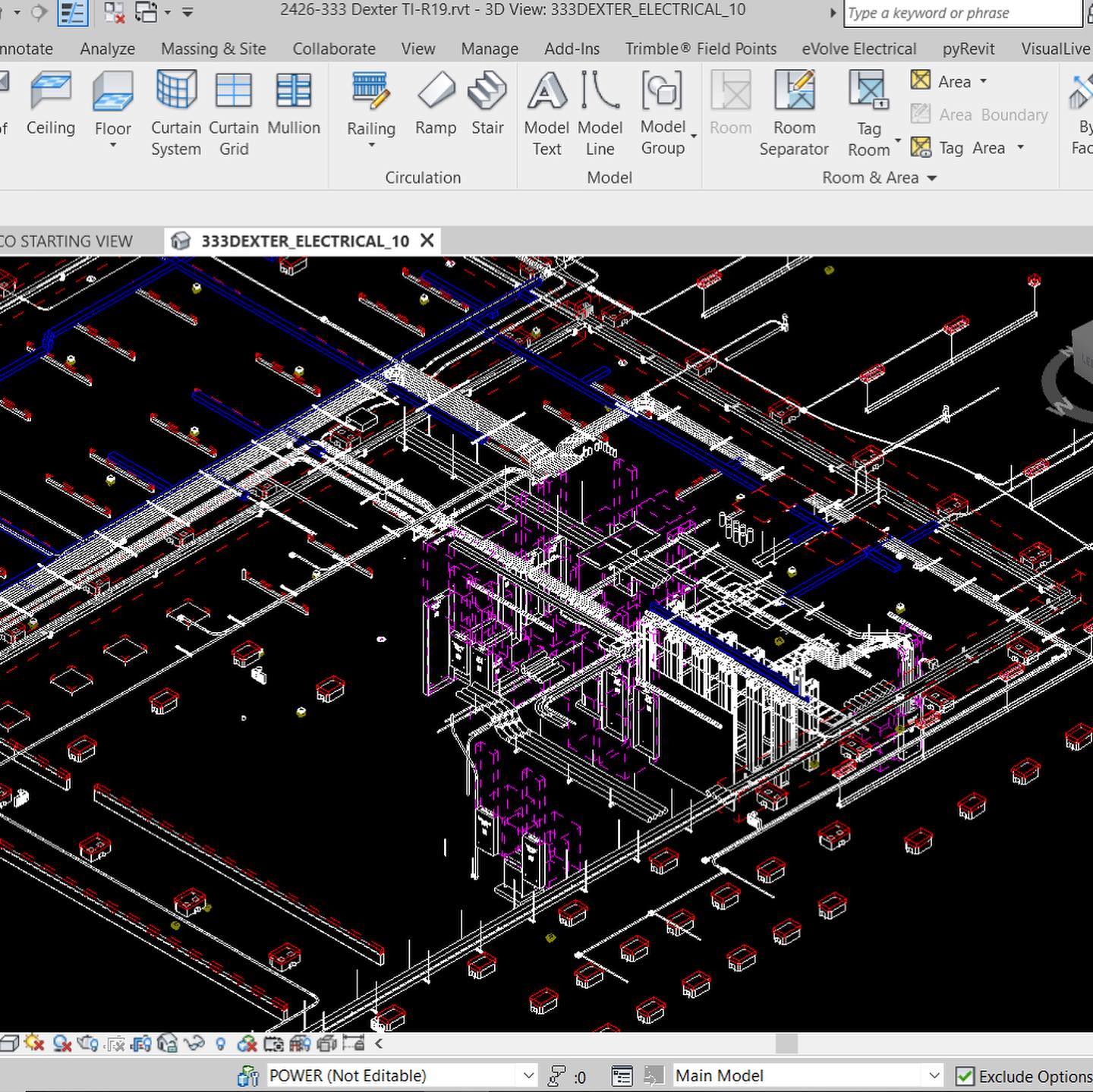This screenshot has height=1092, width=1093.
Task: Open the Trimble Field Points tab
Action: point(701,49)
